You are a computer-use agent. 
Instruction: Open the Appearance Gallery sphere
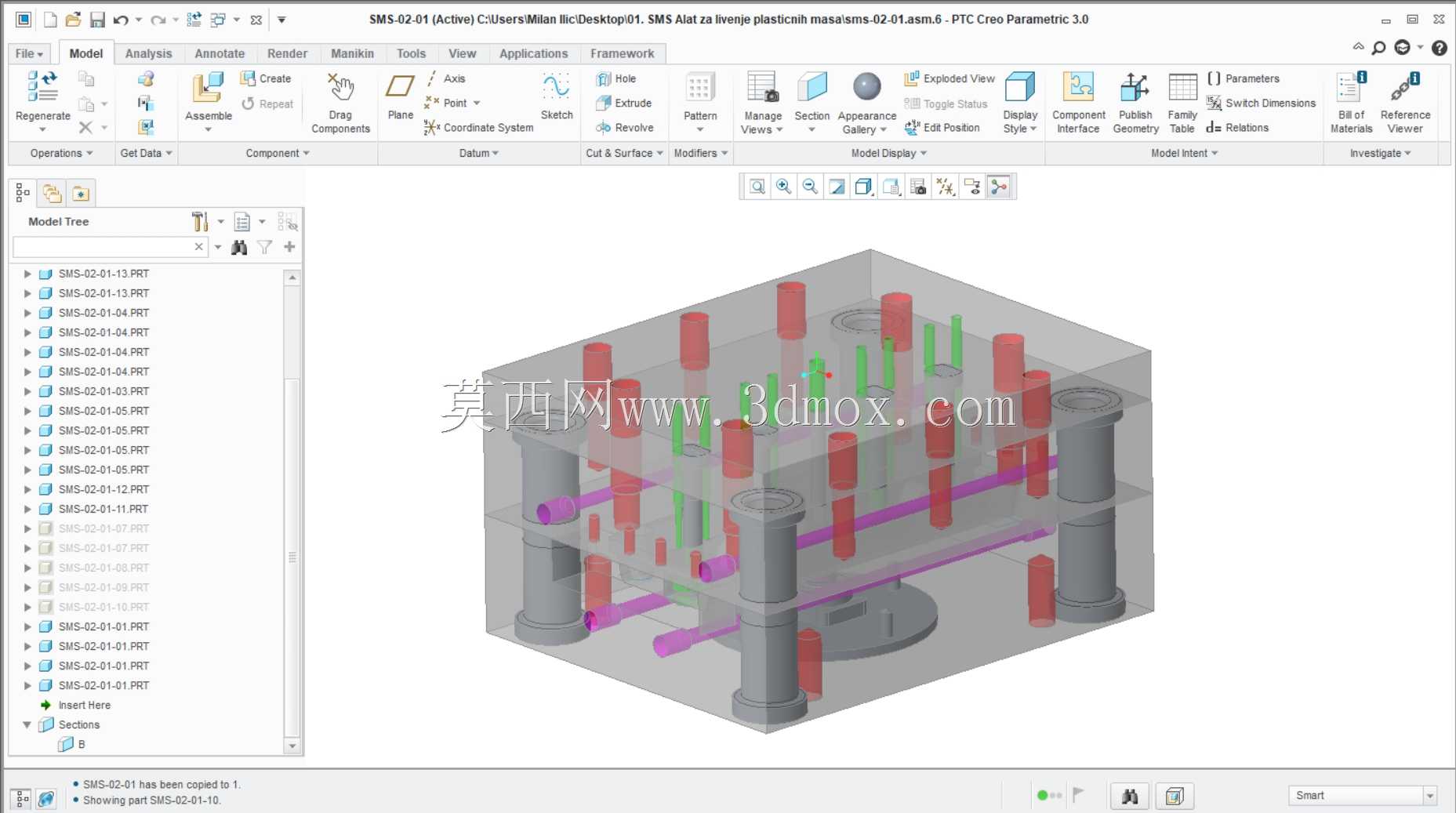tap(867, 87)
